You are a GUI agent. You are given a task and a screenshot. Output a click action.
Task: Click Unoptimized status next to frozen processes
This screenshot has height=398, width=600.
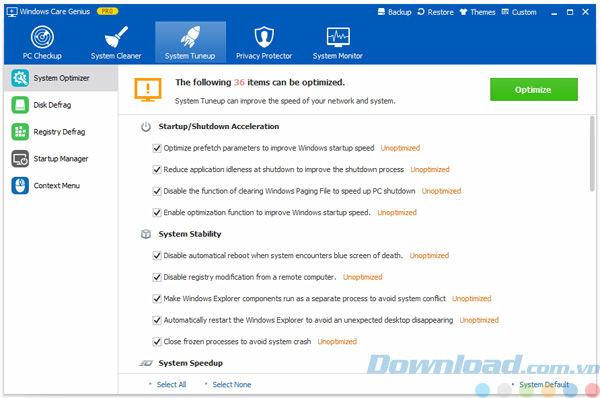pyautogui.click(x=337, y=341)
